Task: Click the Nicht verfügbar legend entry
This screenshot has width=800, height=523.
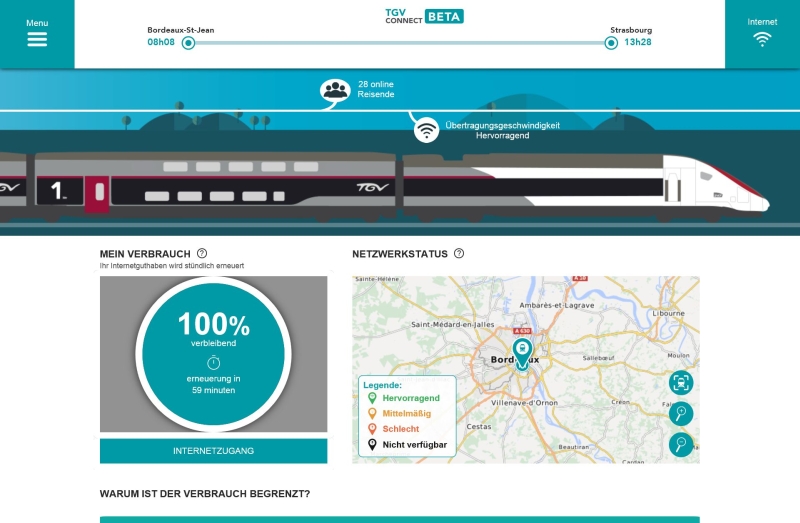Action: coord(413,444)
